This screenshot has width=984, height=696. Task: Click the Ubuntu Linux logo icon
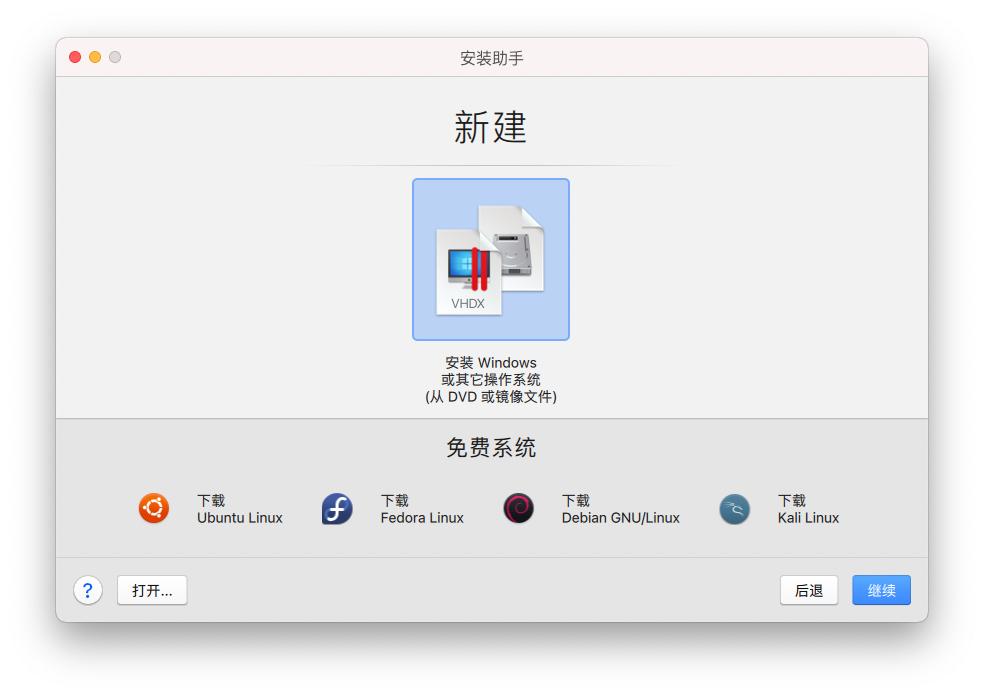coord(154,508)
